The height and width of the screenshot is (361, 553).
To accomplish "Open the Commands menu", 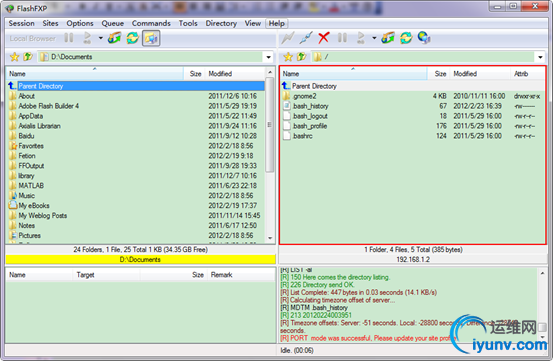I will tap(151, 23).
